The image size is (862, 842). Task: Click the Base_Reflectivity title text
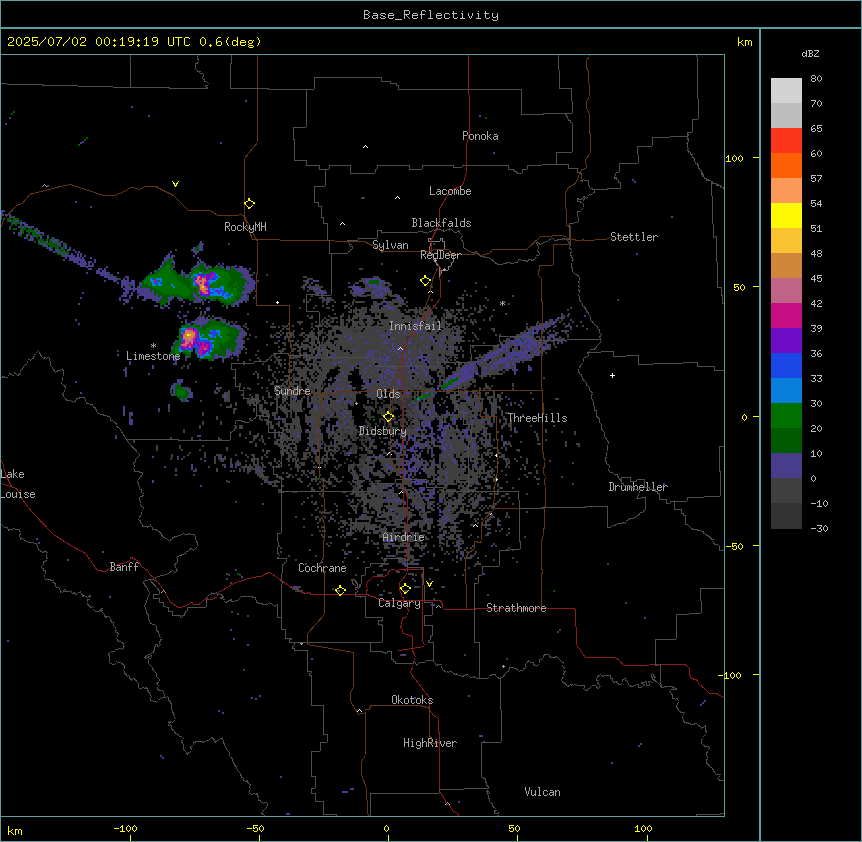click(x=431, y=15)
